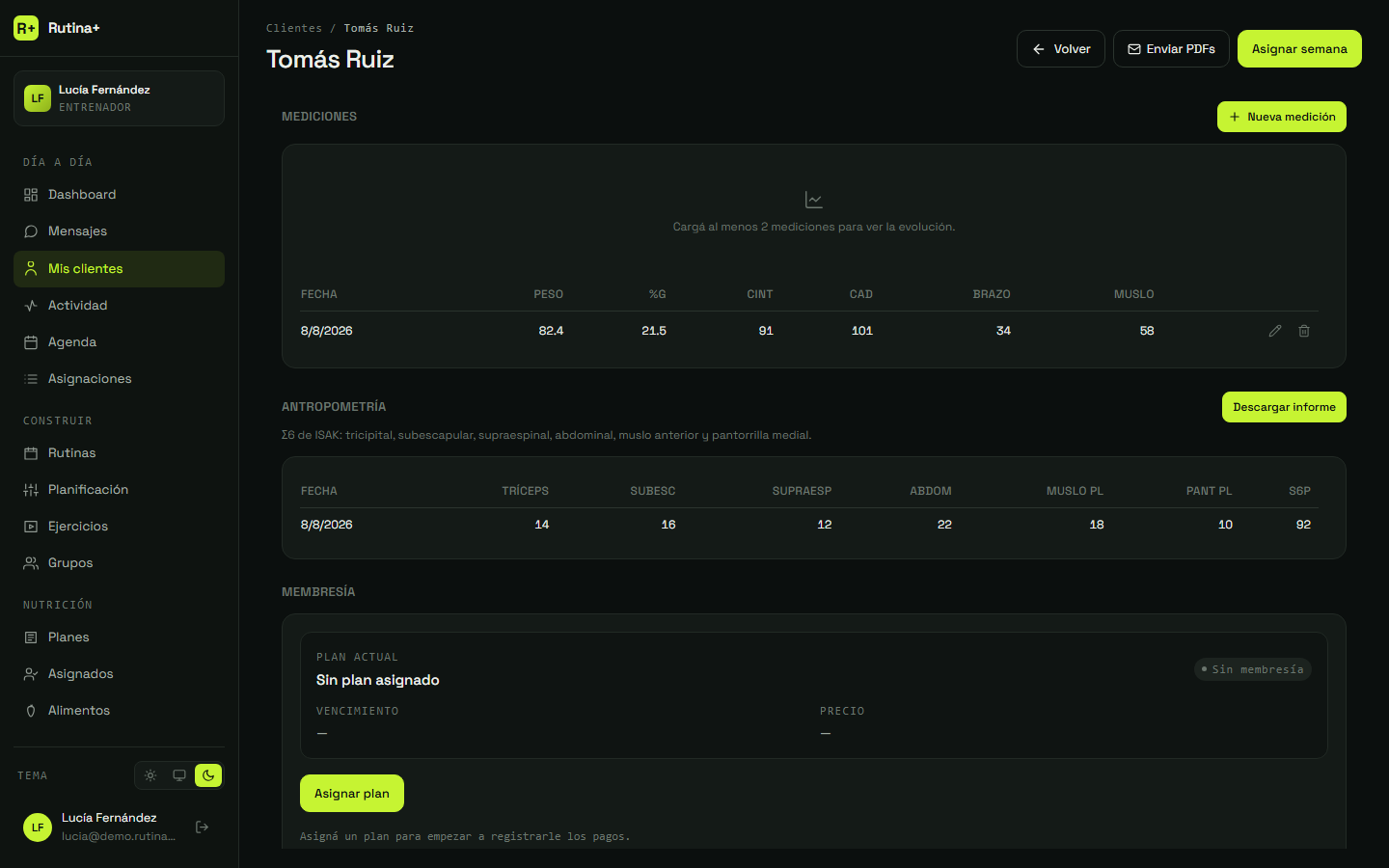This screenshot has height=868, width=1389.
Task: Click the Rutina+ logo icon
Action: point(26,28)
